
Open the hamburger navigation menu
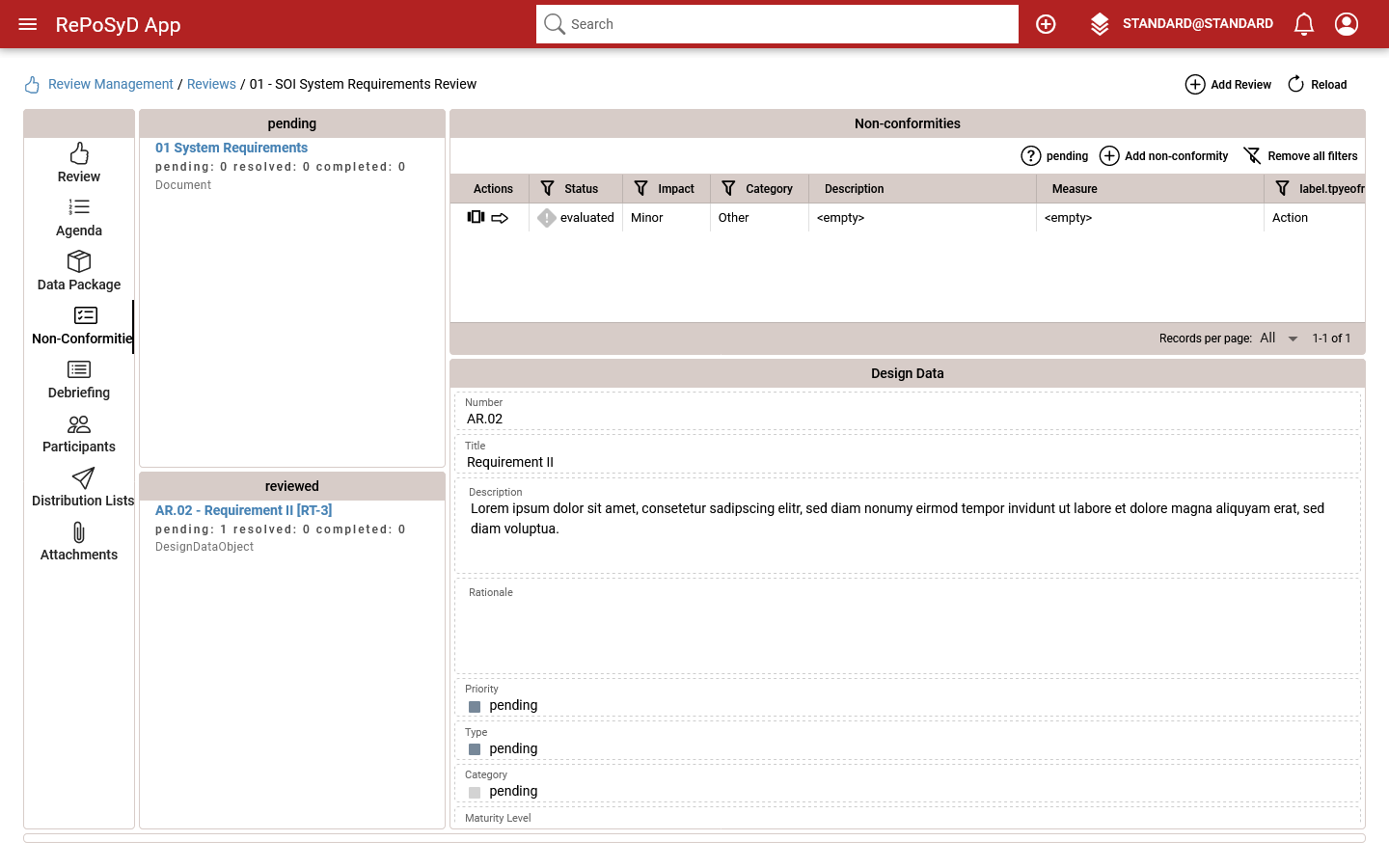click(x=28, y=24)
